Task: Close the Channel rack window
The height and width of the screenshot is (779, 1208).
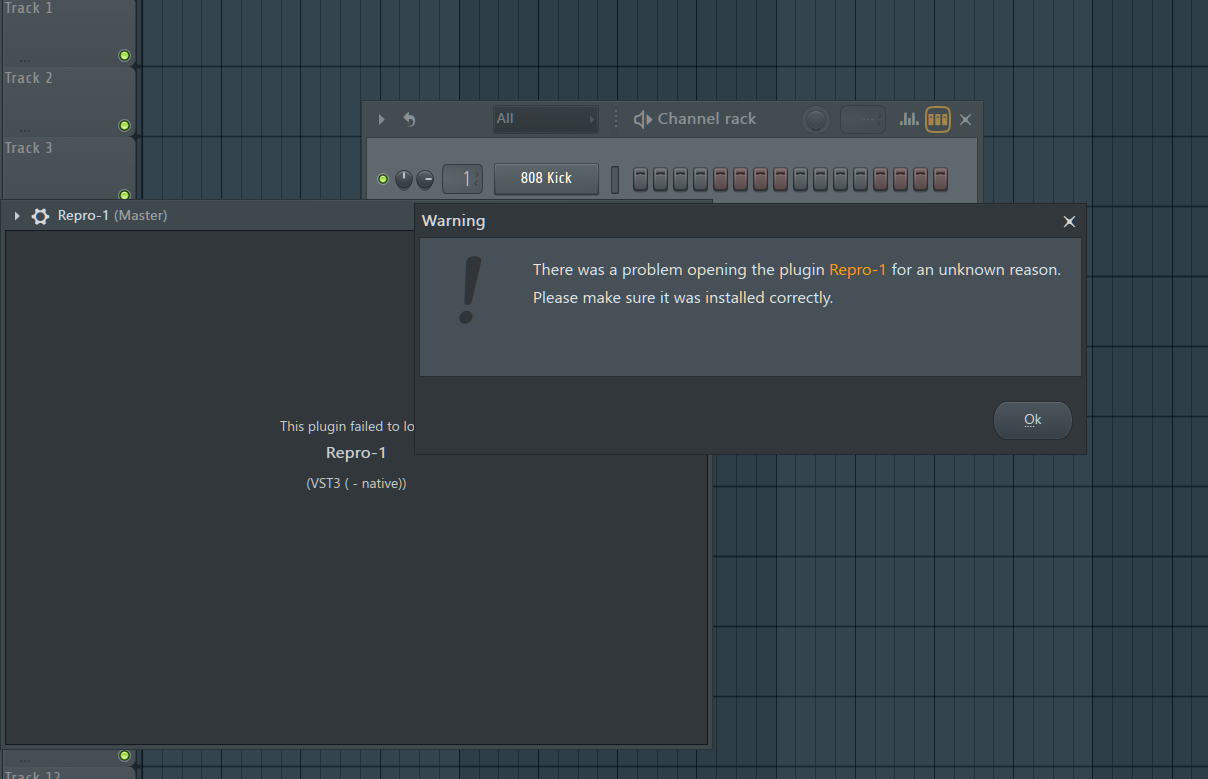Action: pos(965,120)
